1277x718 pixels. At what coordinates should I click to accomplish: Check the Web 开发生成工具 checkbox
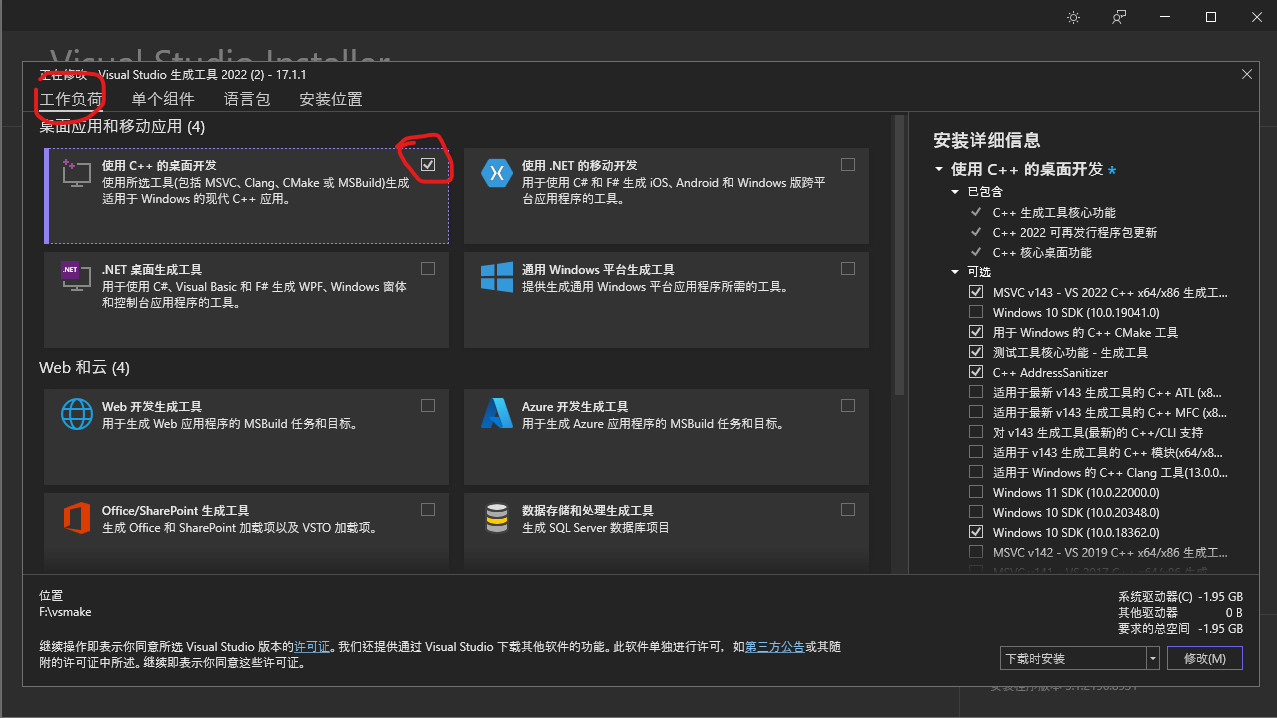pyautogui.click(x=428, y=405)
